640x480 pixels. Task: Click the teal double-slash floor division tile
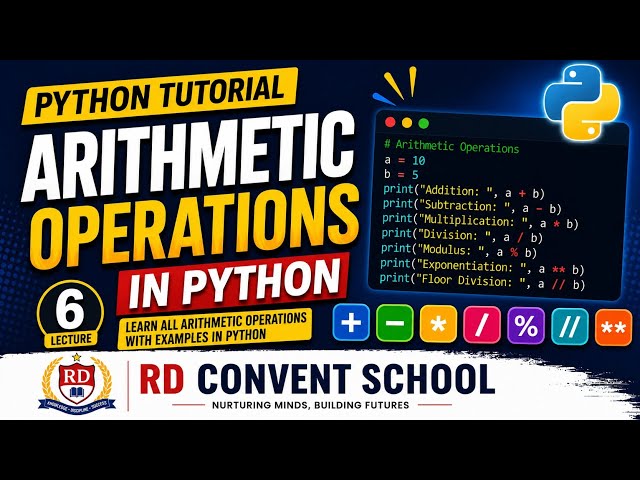click(x=570, y=327)
